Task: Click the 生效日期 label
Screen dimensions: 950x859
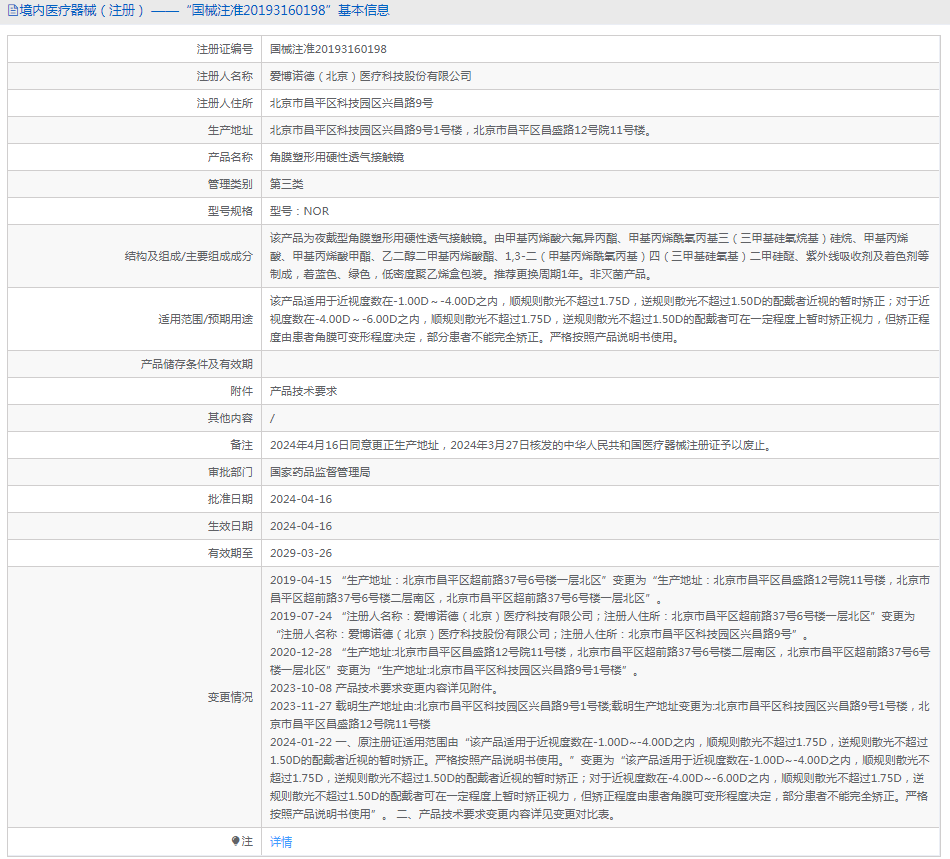Action: [230, 526]
